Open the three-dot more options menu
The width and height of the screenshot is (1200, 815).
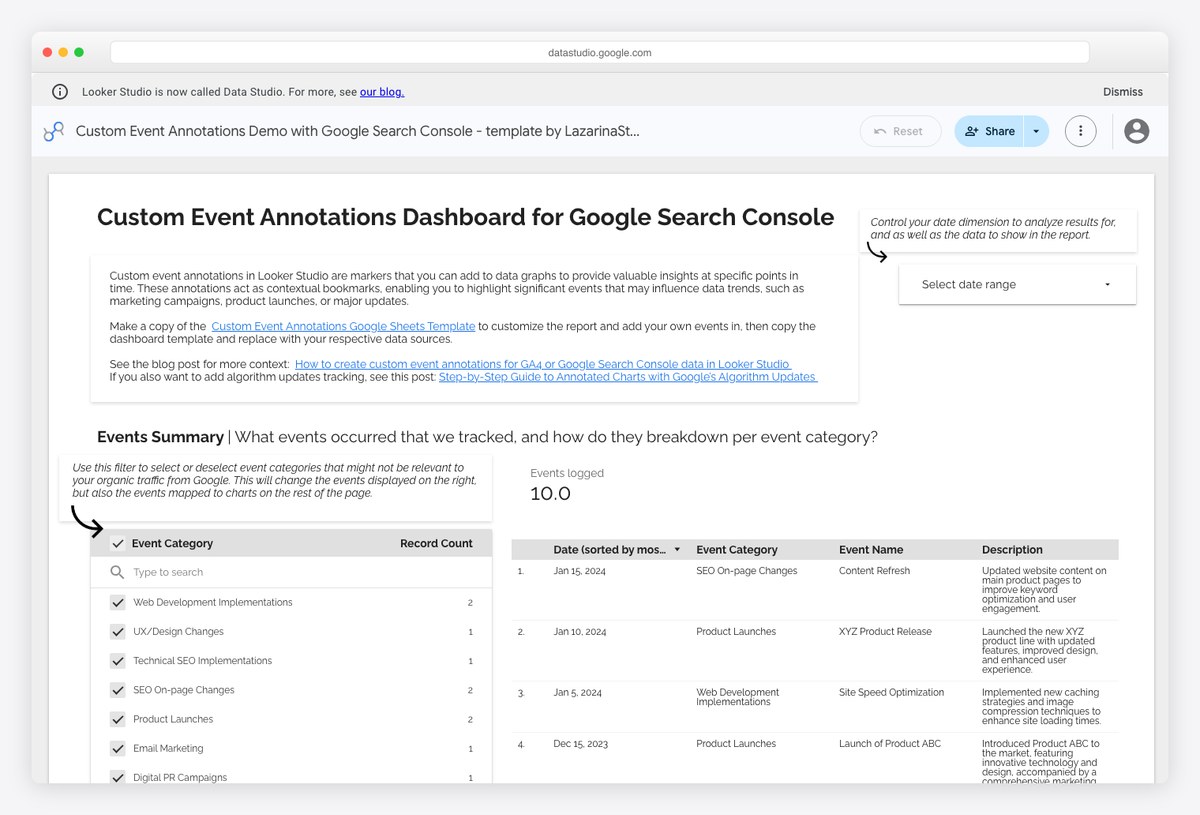click(x=1080, y=131)
